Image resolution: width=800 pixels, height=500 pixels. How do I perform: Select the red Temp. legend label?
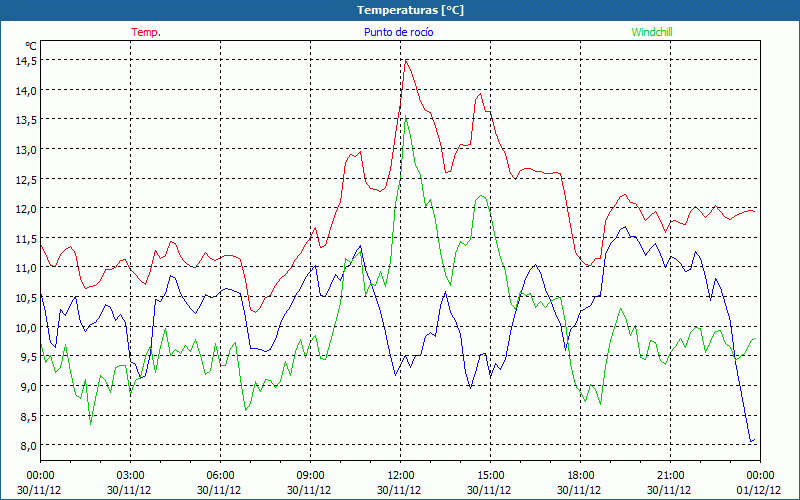point(146,32)
